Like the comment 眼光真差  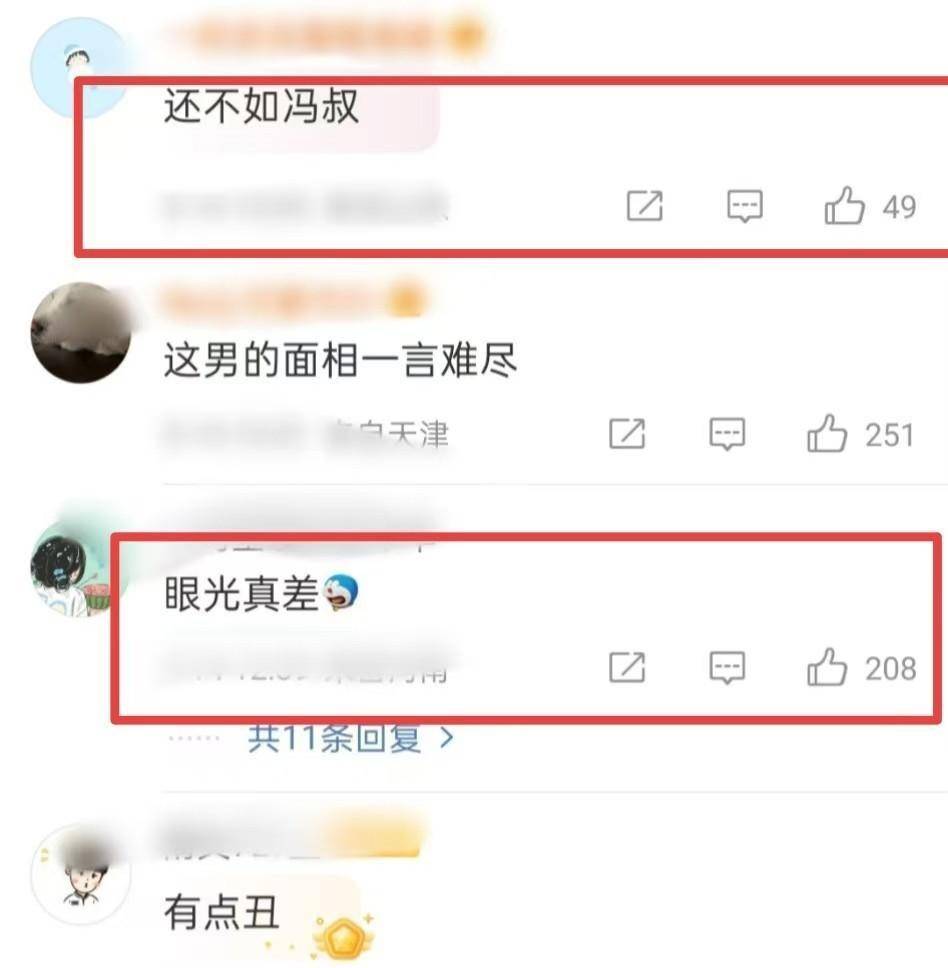827,667
